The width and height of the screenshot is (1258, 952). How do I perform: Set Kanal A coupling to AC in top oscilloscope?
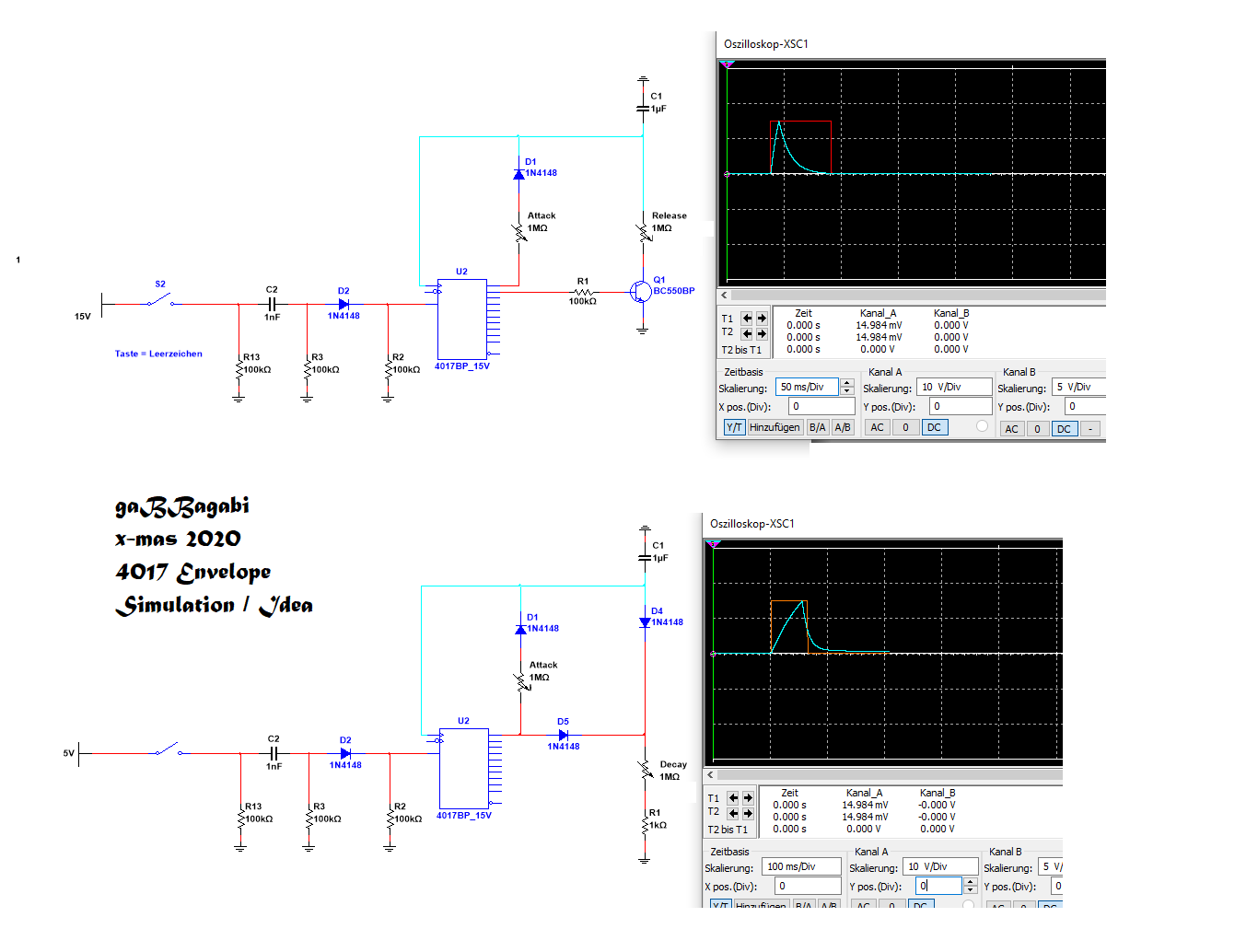click(877, 428)
